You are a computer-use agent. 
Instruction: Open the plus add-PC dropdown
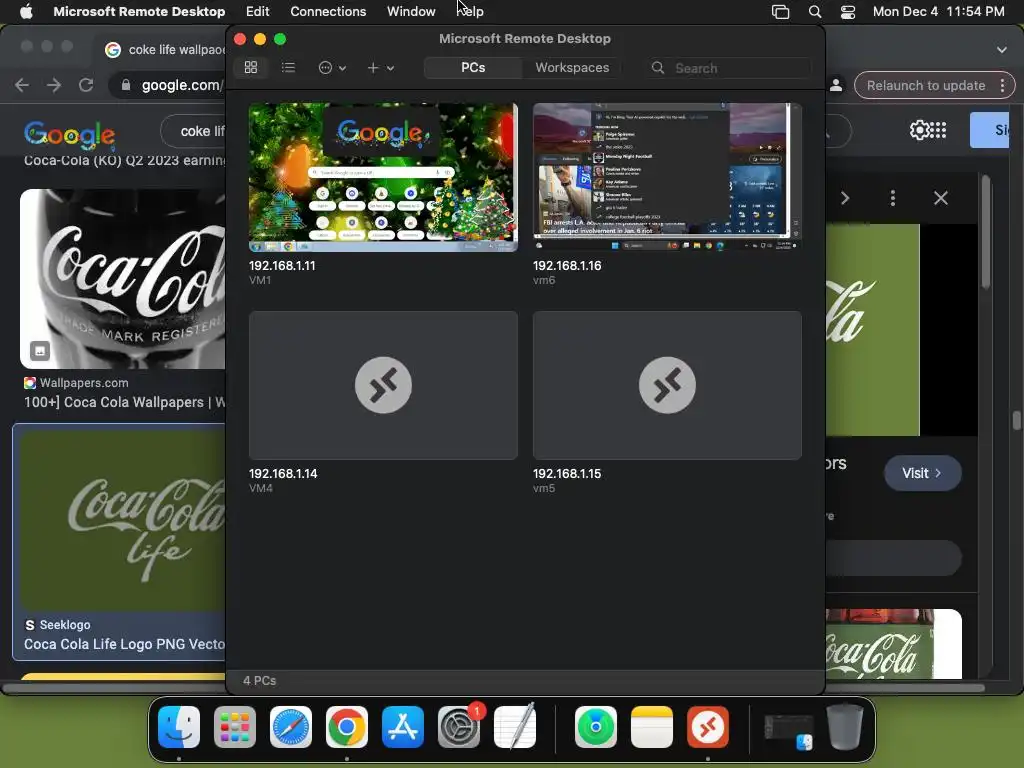[x=380, y=67]
